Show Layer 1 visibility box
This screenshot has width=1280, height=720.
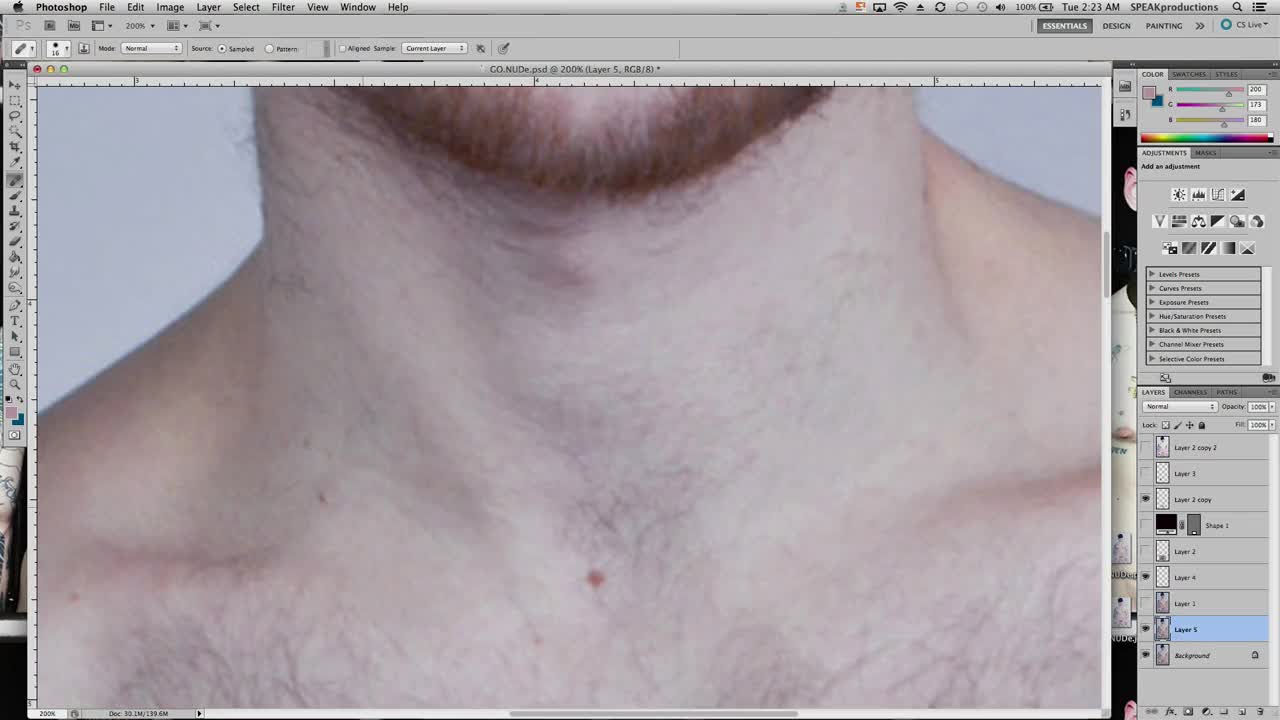[1146, 603]
